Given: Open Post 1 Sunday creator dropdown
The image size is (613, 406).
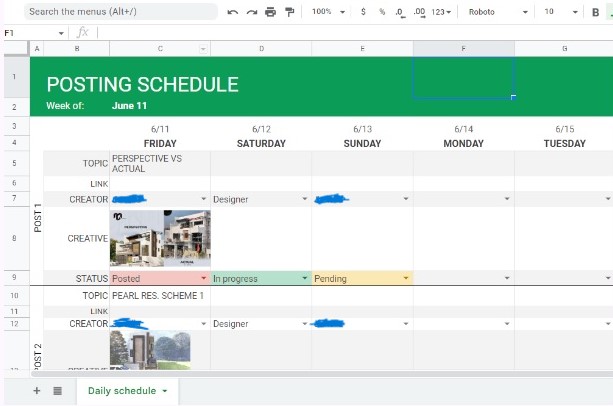Looking at the screenshot, I should (x=406, y=199).
